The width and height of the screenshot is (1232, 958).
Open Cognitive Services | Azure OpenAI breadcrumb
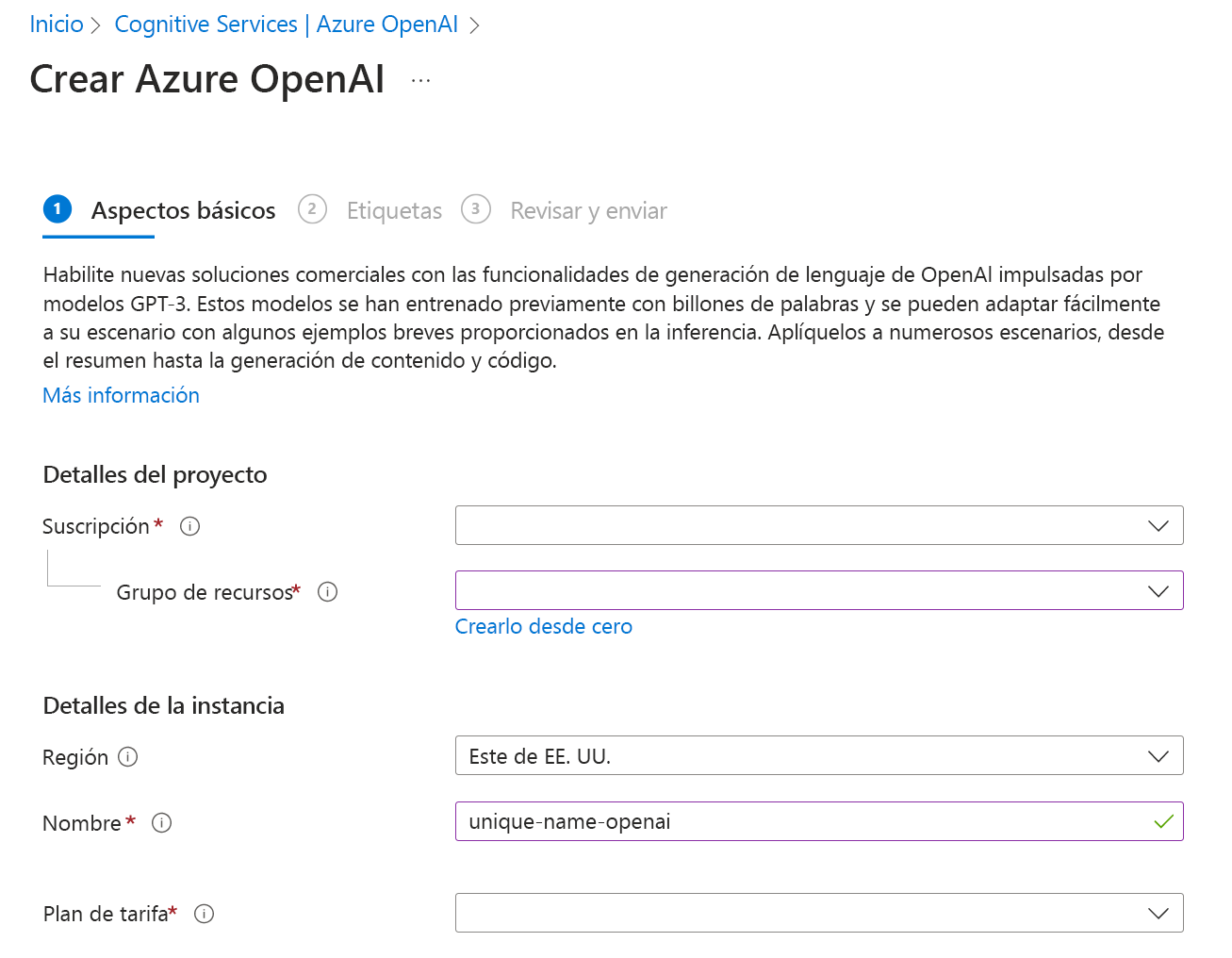[287, 25]
